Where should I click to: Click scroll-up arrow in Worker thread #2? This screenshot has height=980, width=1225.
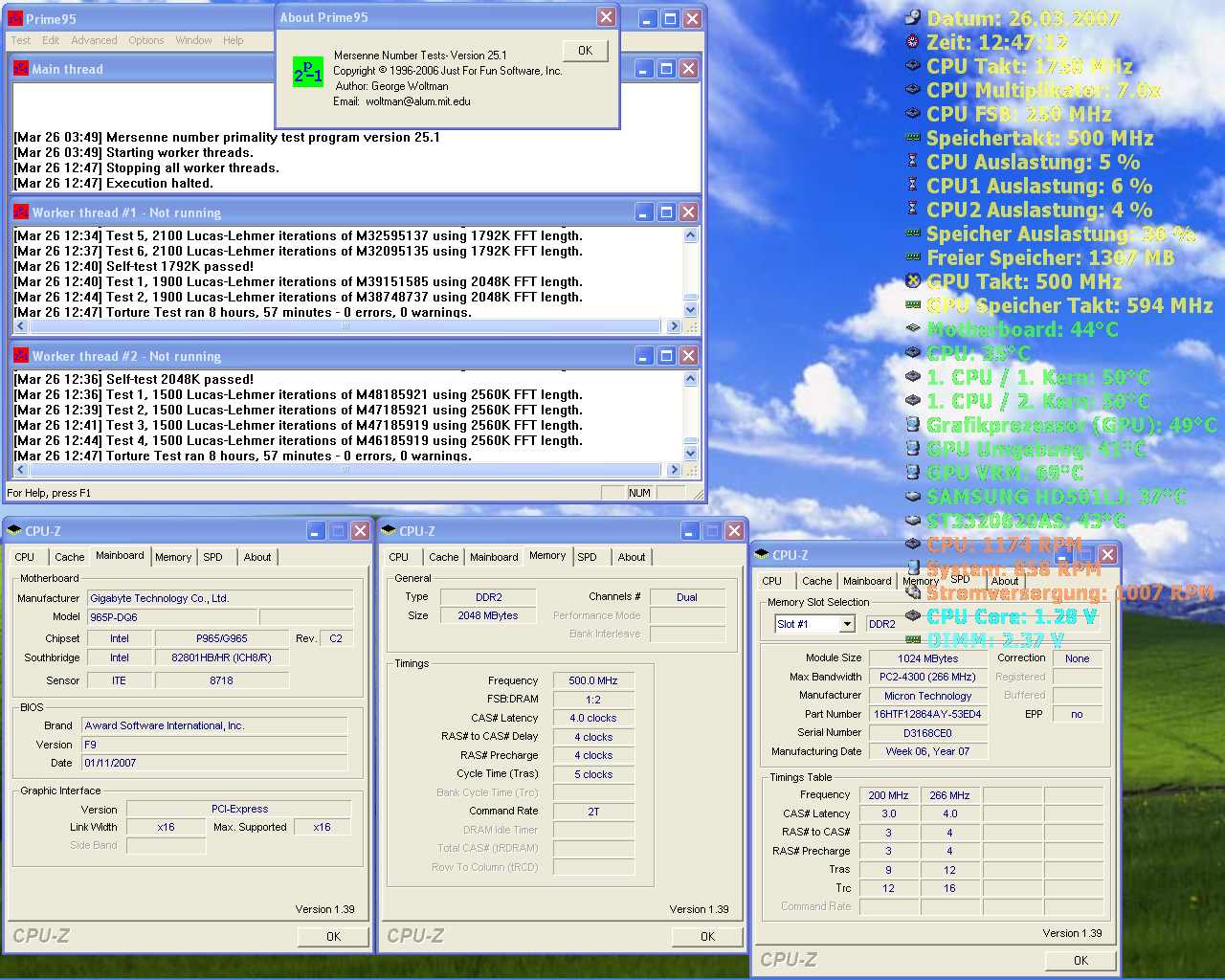click(x=691, y=378)
